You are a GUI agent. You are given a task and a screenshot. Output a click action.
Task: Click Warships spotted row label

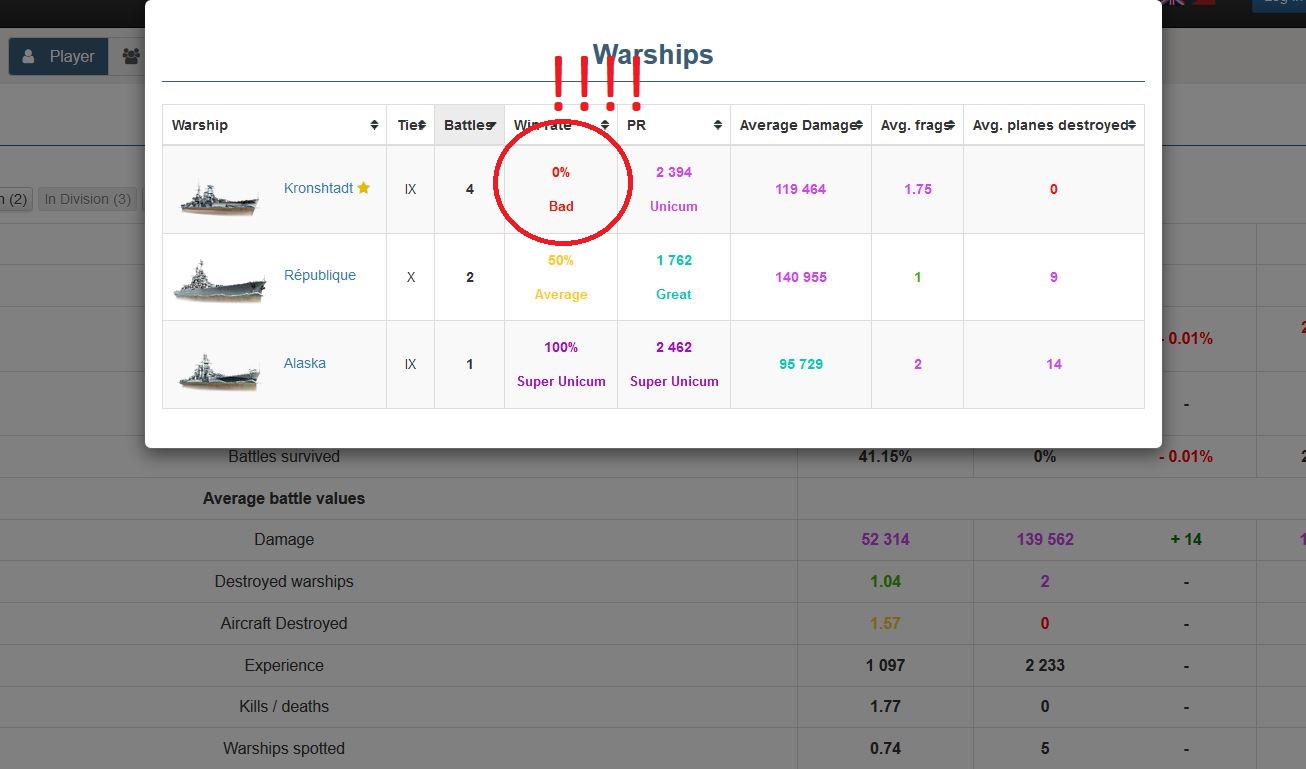point(284,748)
